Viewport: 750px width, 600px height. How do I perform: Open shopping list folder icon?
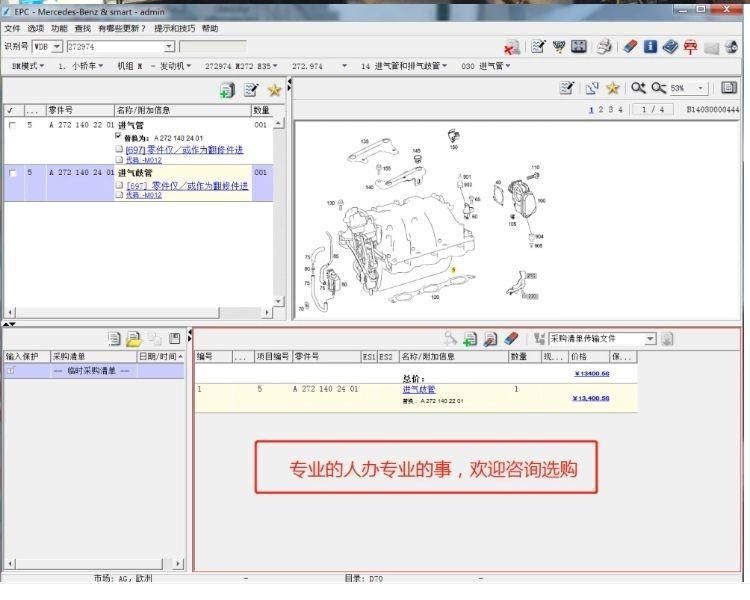pos(134,339)
